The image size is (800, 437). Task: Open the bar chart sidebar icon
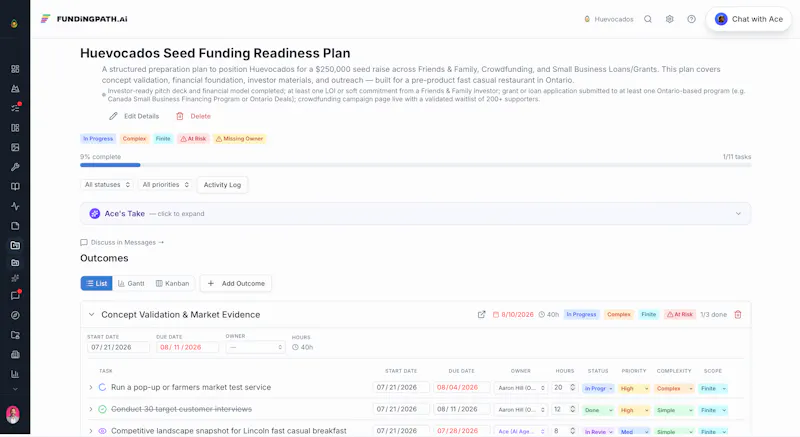[15, 374]
